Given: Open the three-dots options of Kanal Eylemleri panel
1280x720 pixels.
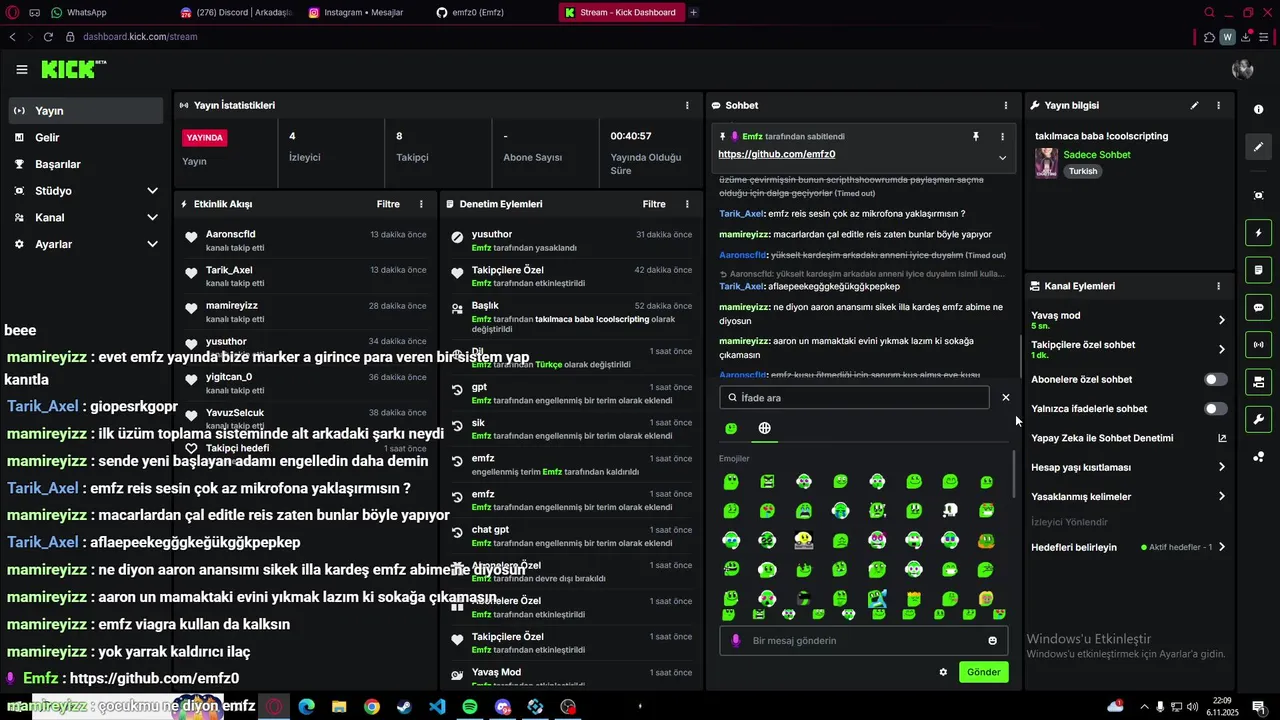Looking at the screenshot, I should click(x=1218, y=286).
